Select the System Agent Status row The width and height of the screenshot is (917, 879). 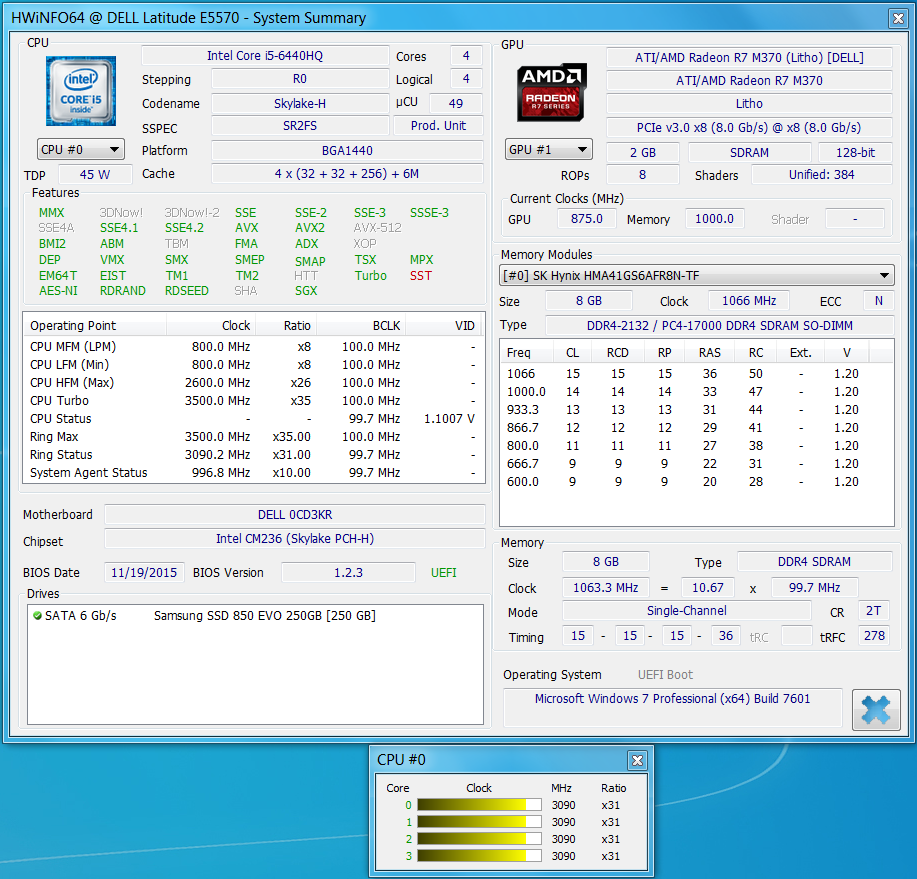click(x=253, y=473)
